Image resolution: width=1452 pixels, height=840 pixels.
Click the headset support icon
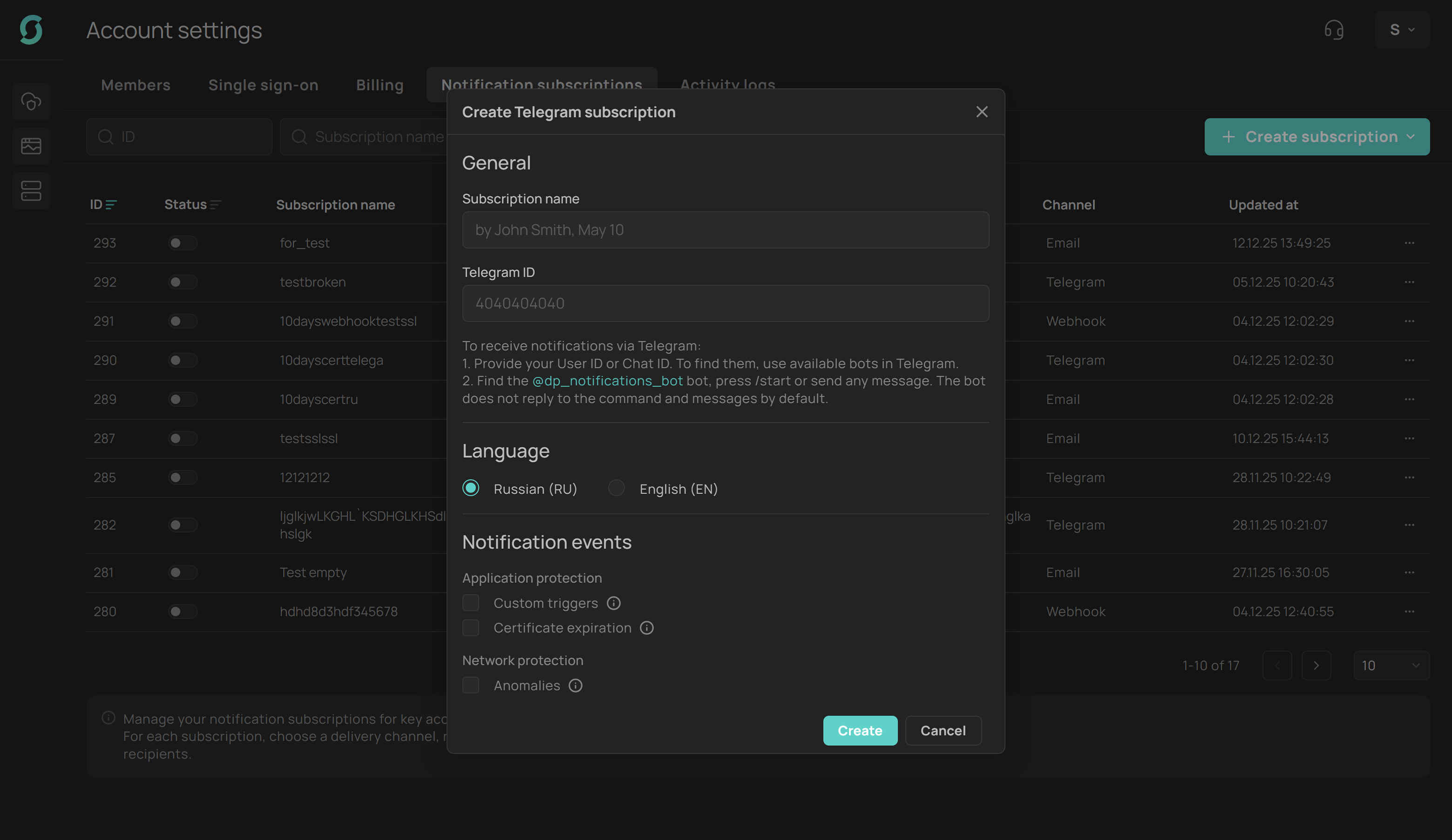1333,29
